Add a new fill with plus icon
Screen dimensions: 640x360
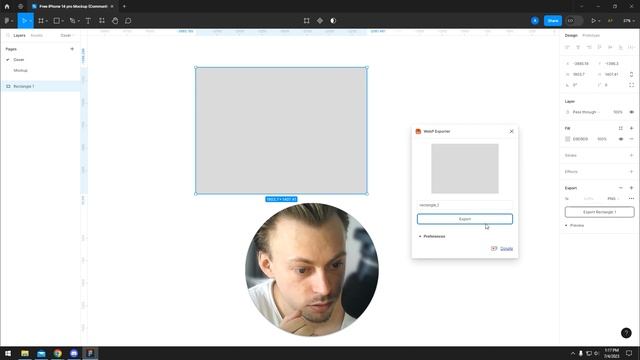click(631, 128)
